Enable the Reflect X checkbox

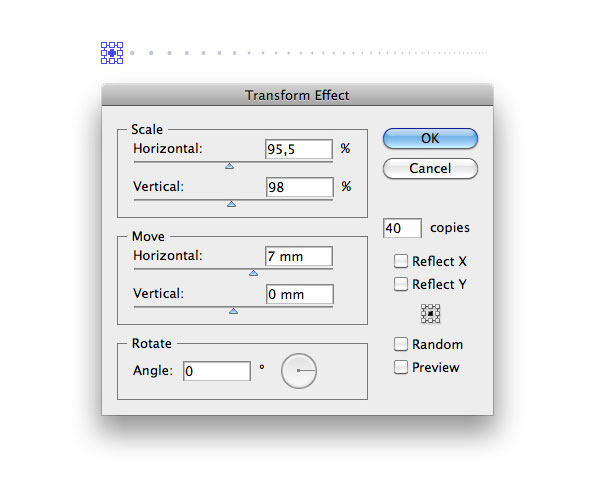[401, 261]
